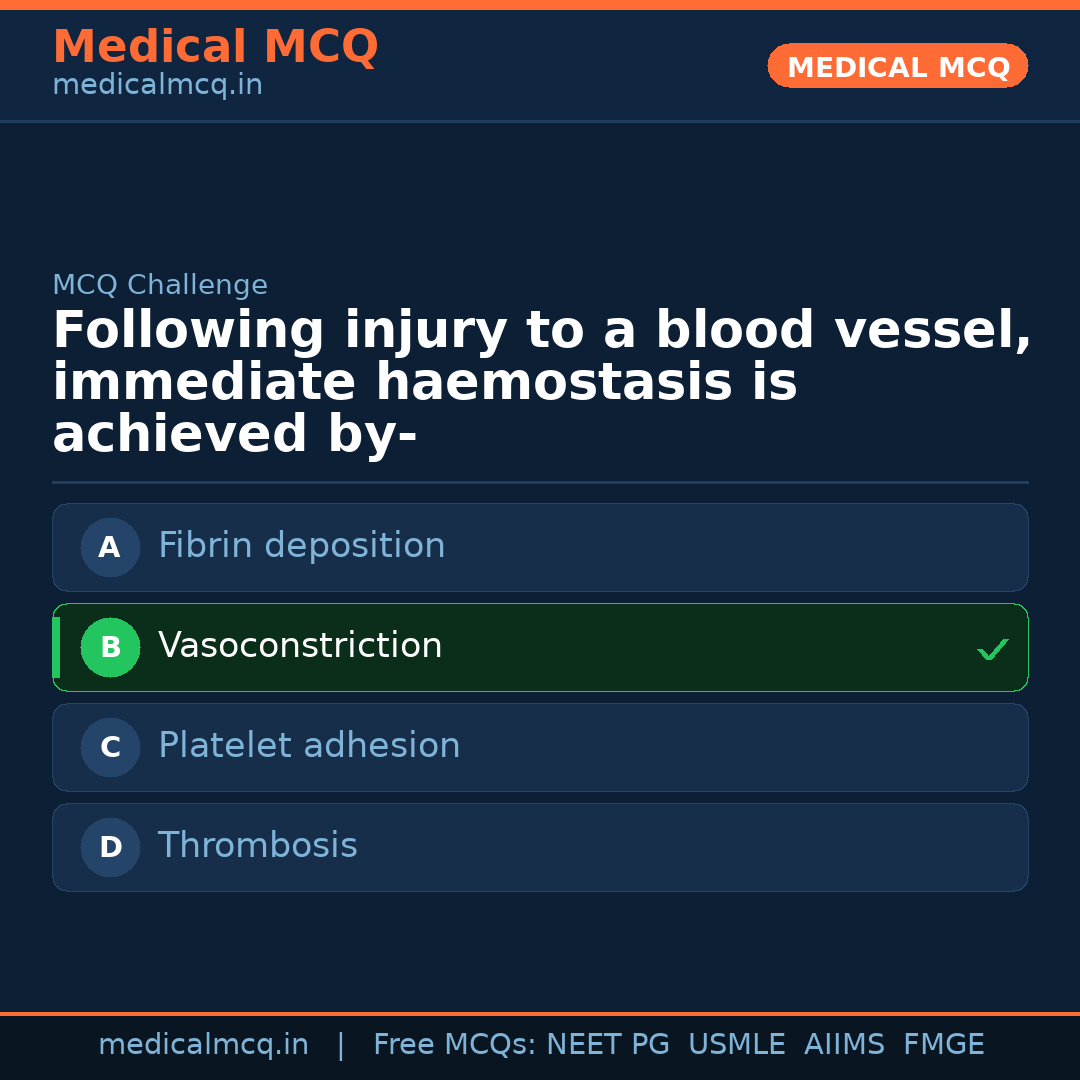The height and width of the screenshot is (1080, 1080).
Task: Open the medicalmcq.in link in footer
Action: [203, 1045]
